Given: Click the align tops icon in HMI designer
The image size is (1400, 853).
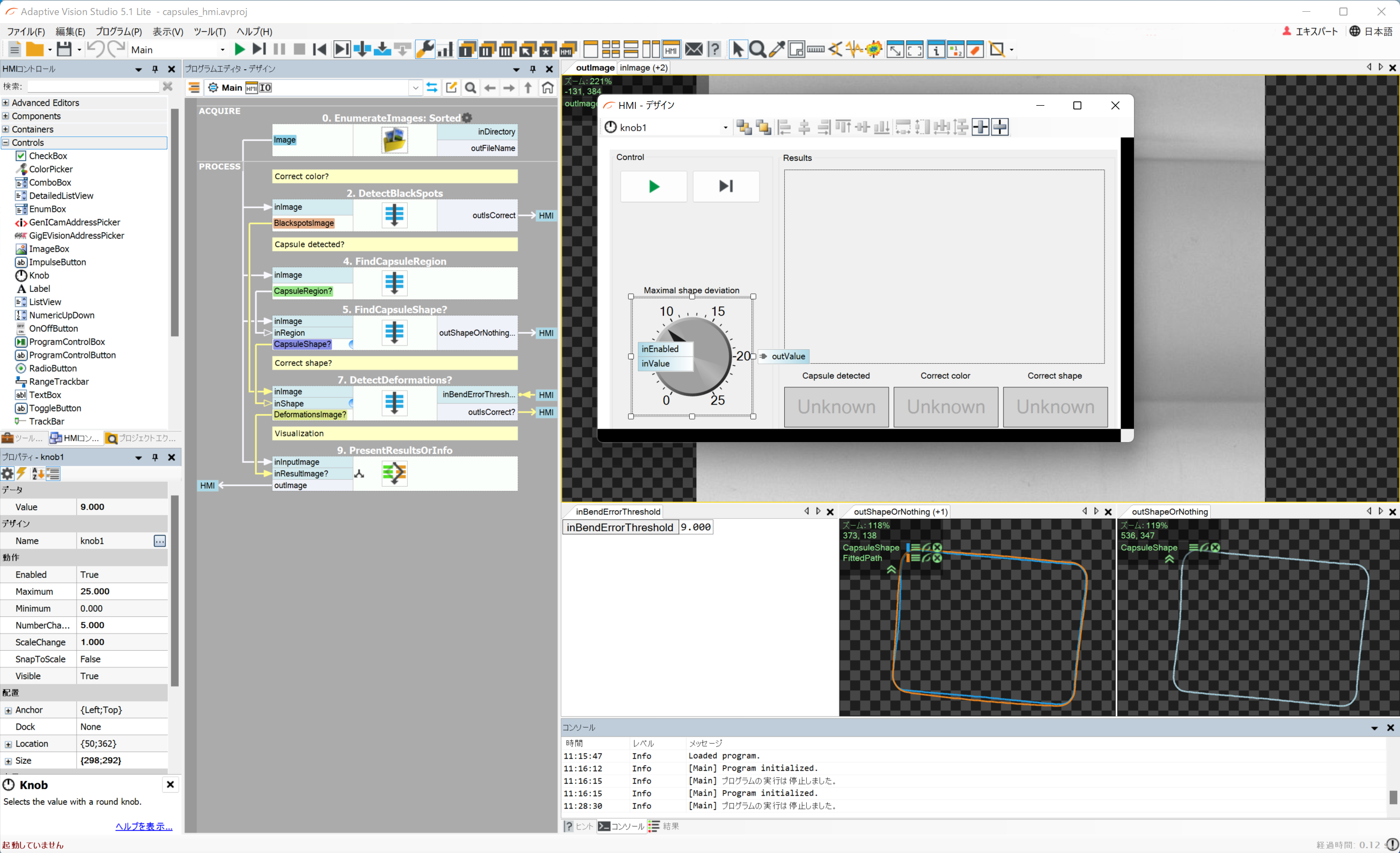Looking at the screenshot, I should tap(843, 127).
